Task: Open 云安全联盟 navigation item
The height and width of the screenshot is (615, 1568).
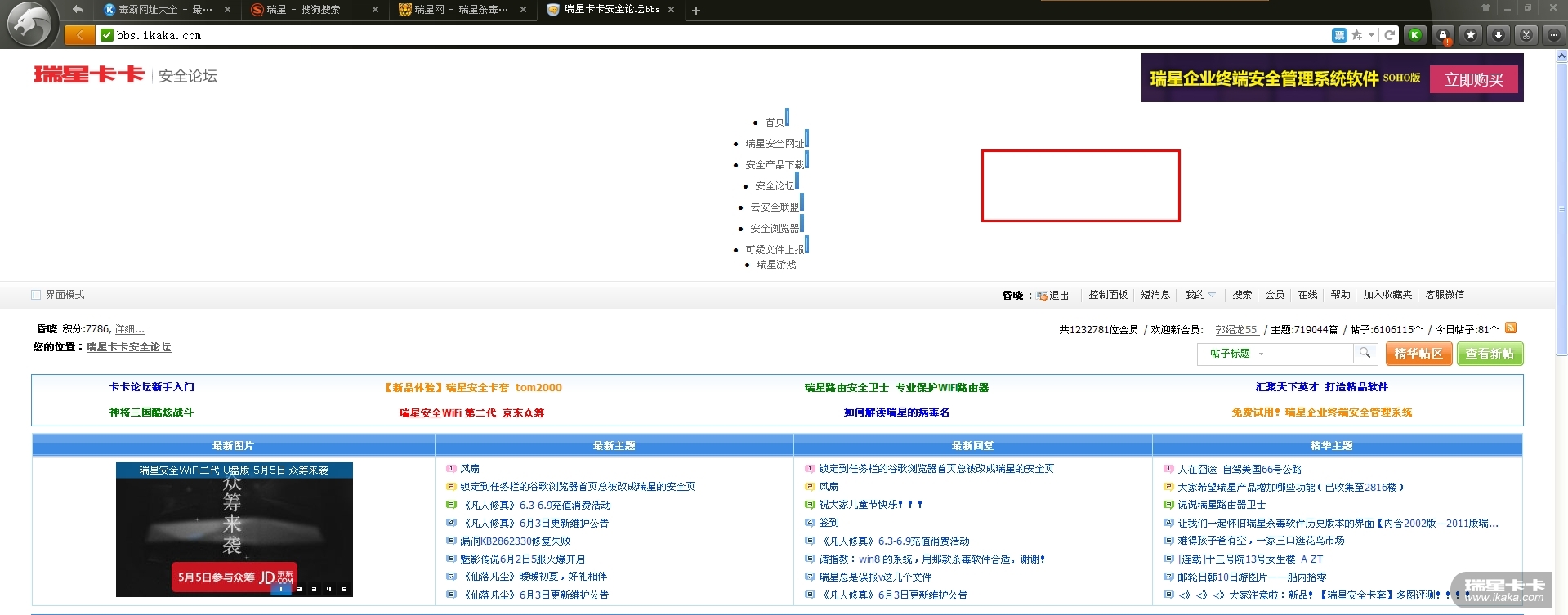Action: coord(775,207)
